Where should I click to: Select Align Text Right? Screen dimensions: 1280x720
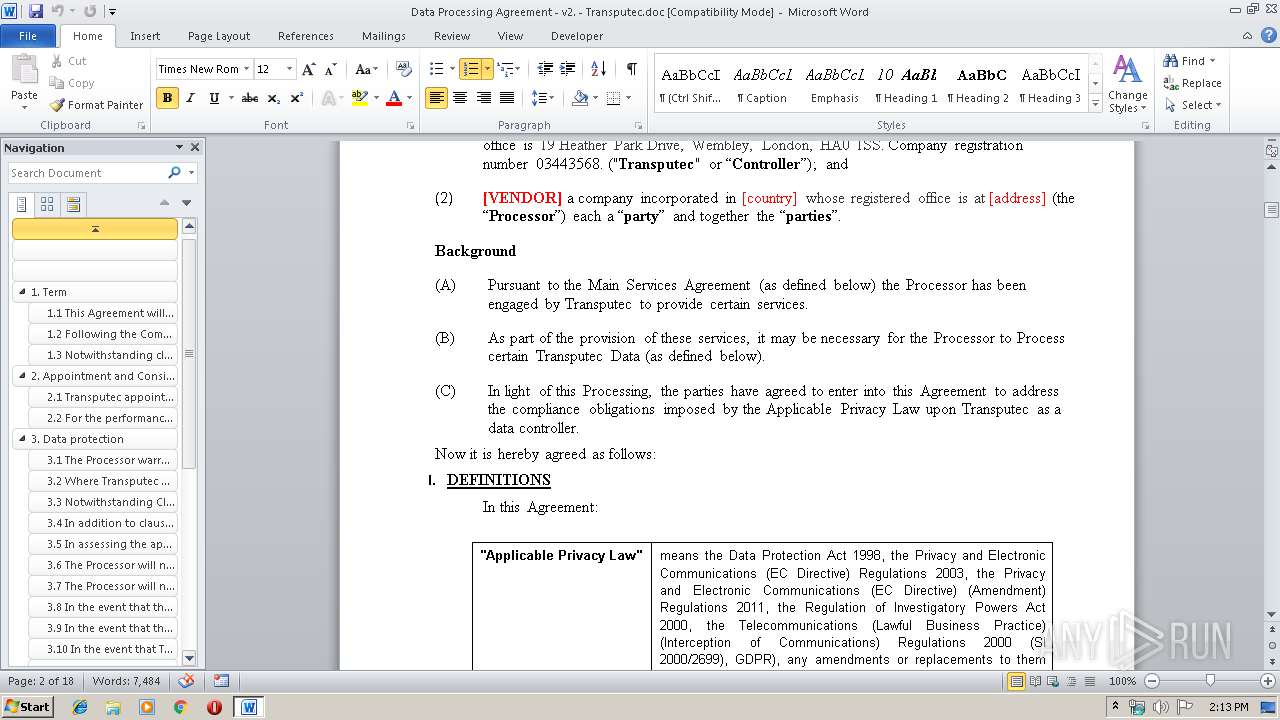click(x=484, y=98)
